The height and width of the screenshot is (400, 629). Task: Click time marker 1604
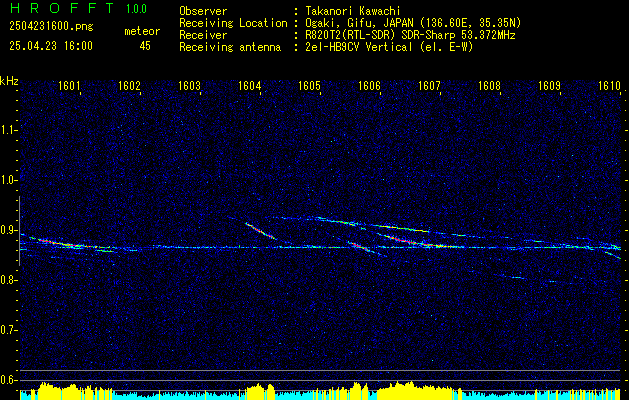click(x=250, y=85)
